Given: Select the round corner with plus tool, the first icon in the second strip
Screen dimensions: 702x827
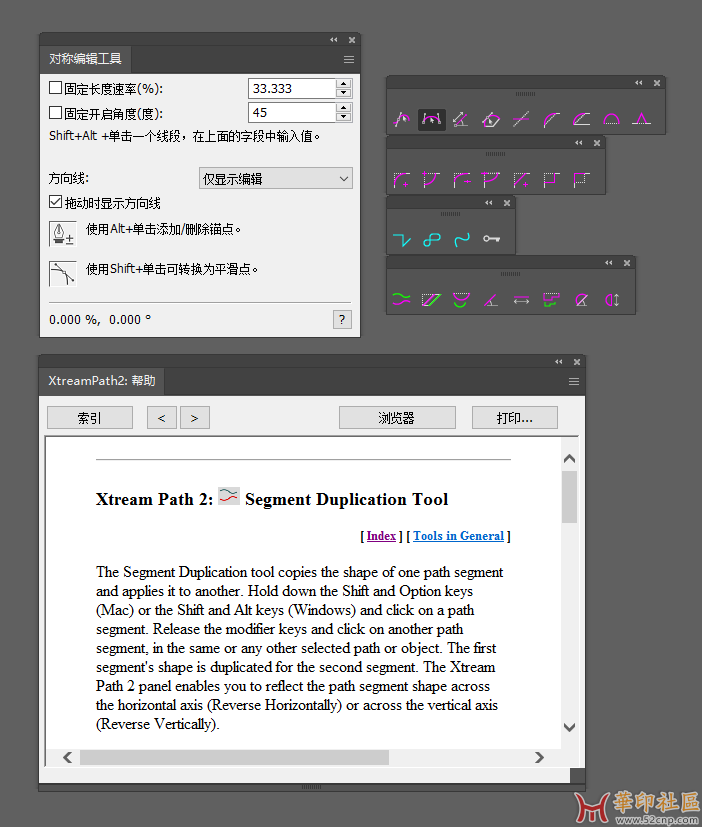Looking at the screenshot, I should tap(401, 180).
